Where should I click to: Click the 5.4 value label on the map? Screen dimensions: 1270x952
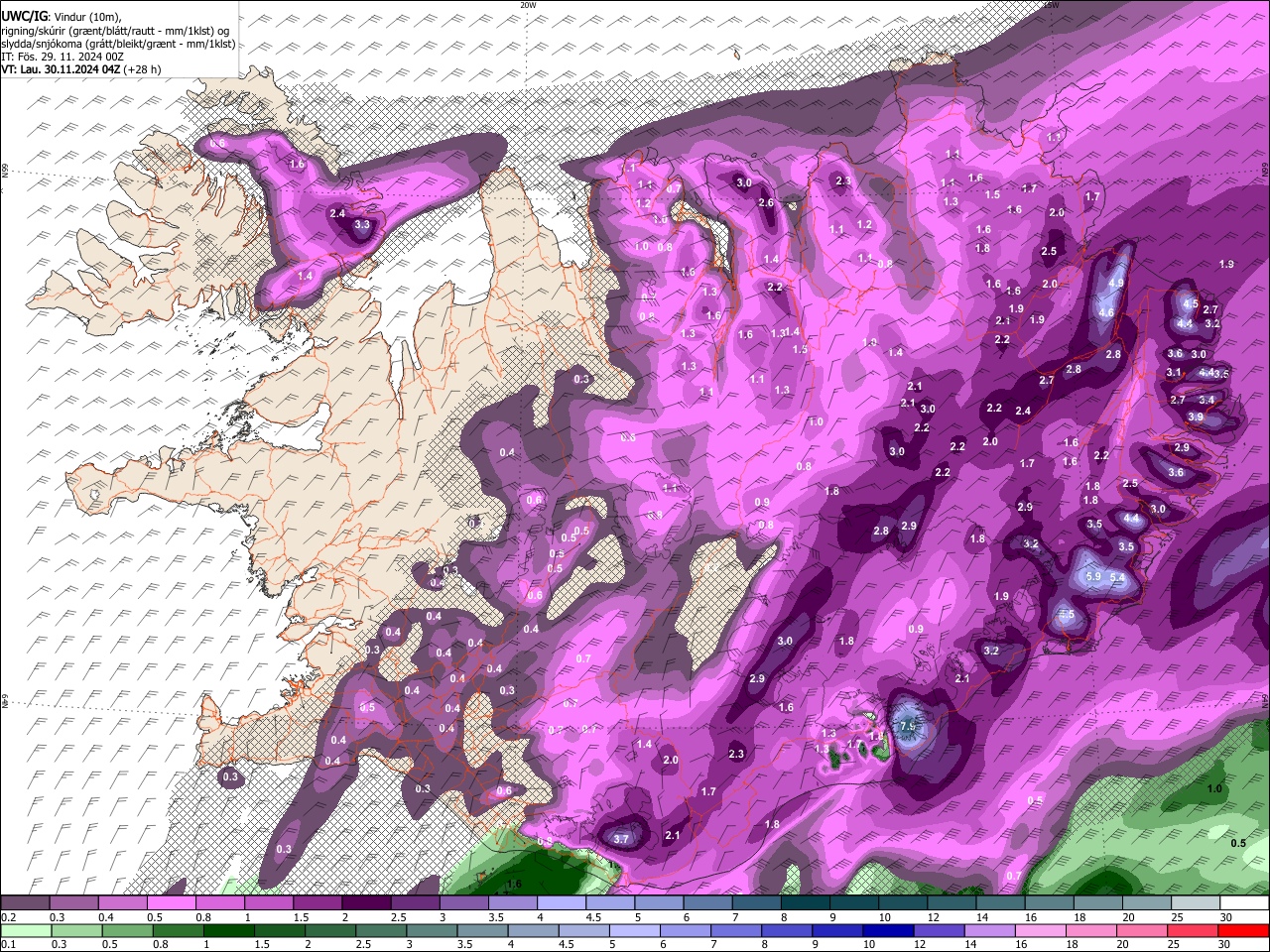(1117, 577)
